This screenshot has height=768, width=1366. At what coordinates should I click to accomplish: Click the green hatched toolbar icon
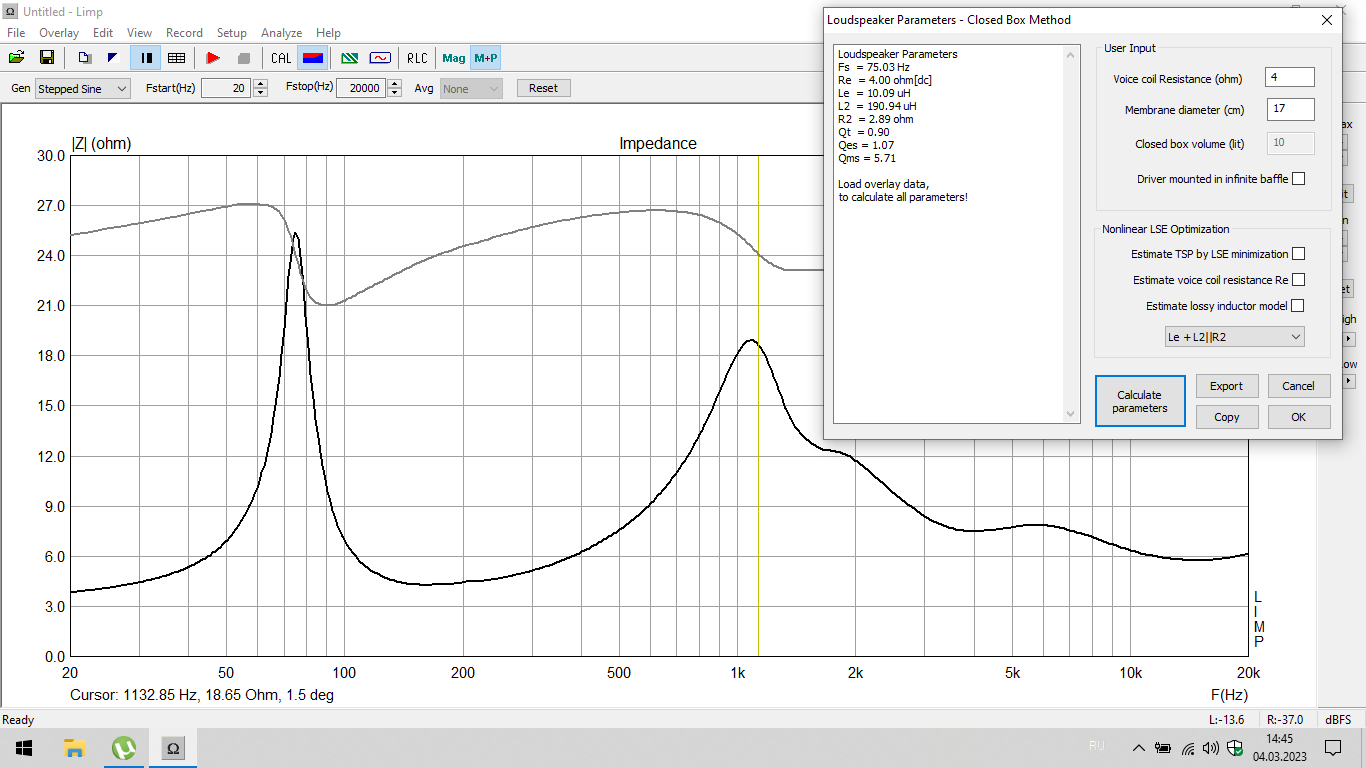click(x=350, y=58)
